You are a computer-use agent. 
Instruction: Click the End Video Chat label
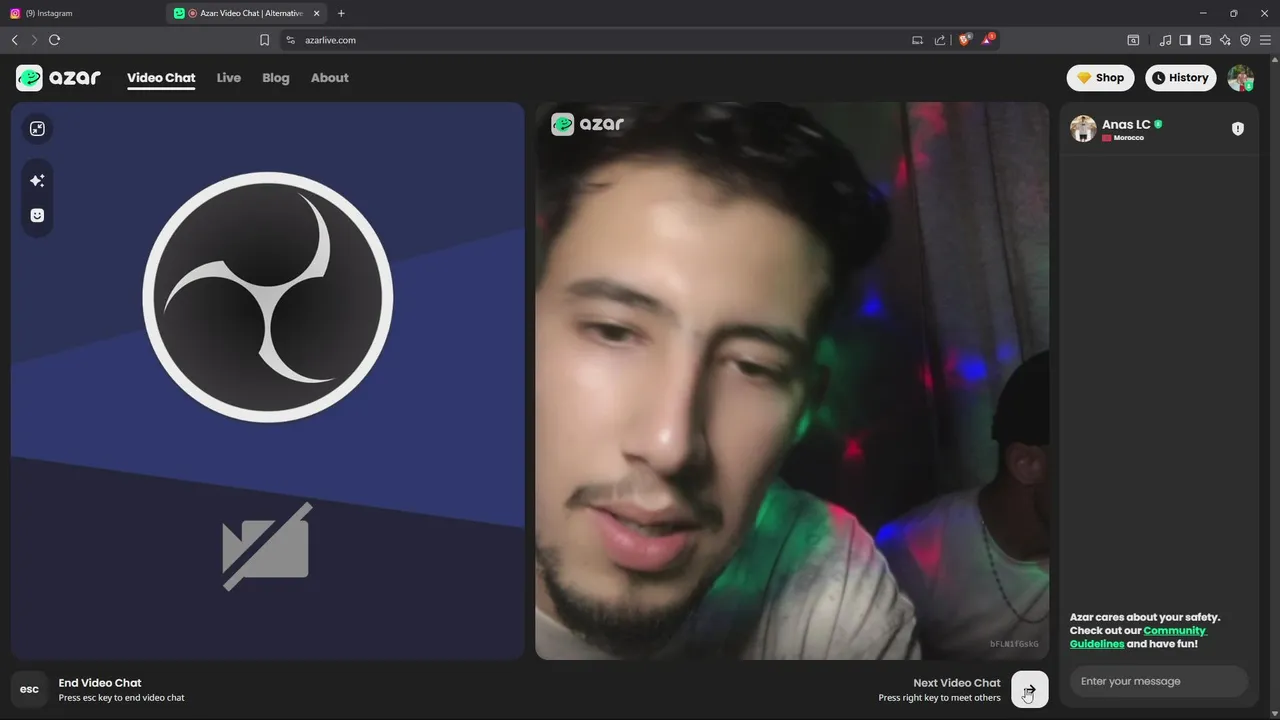[100, 683]
